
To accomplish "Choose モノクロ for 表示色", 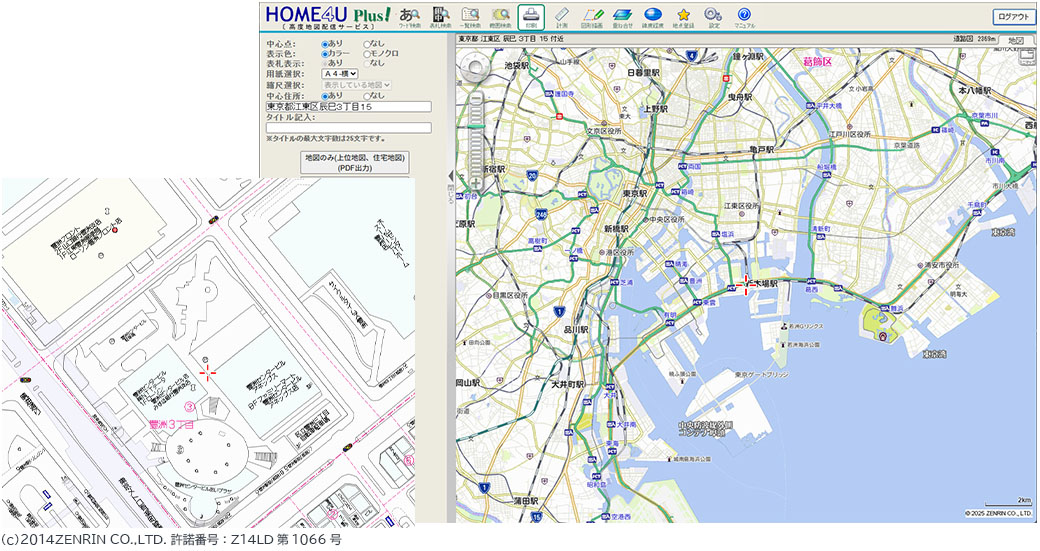I will pos(367,54).
